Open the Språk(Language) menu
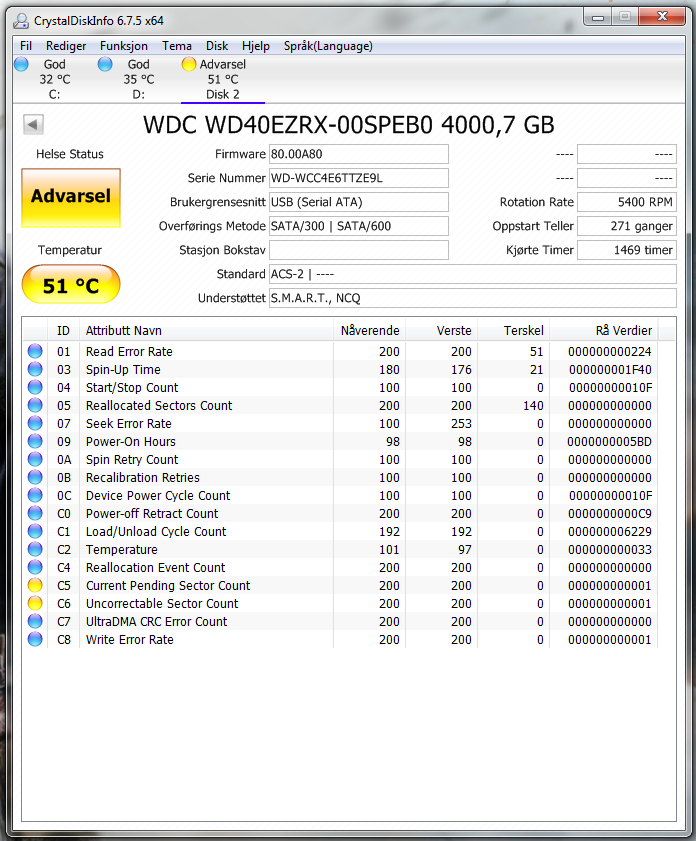The image size is (696, 841). point(328,46)
